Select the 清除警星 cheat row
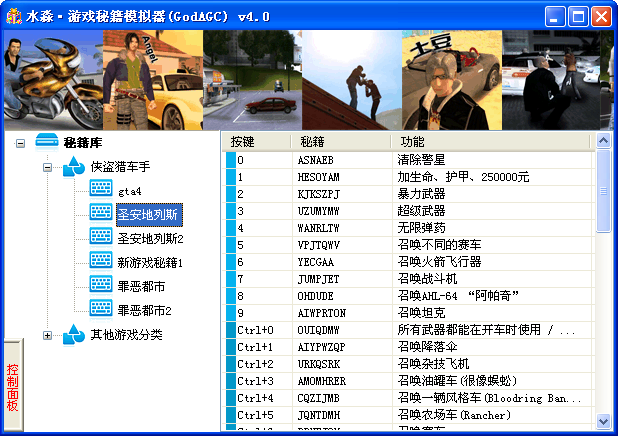618x436 pixels. coord(408,160)
